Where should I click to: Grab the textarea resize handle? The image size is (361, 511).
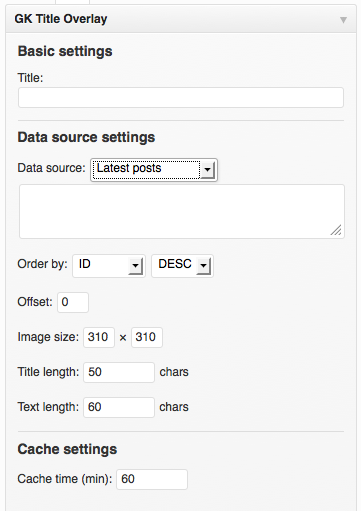336,230
